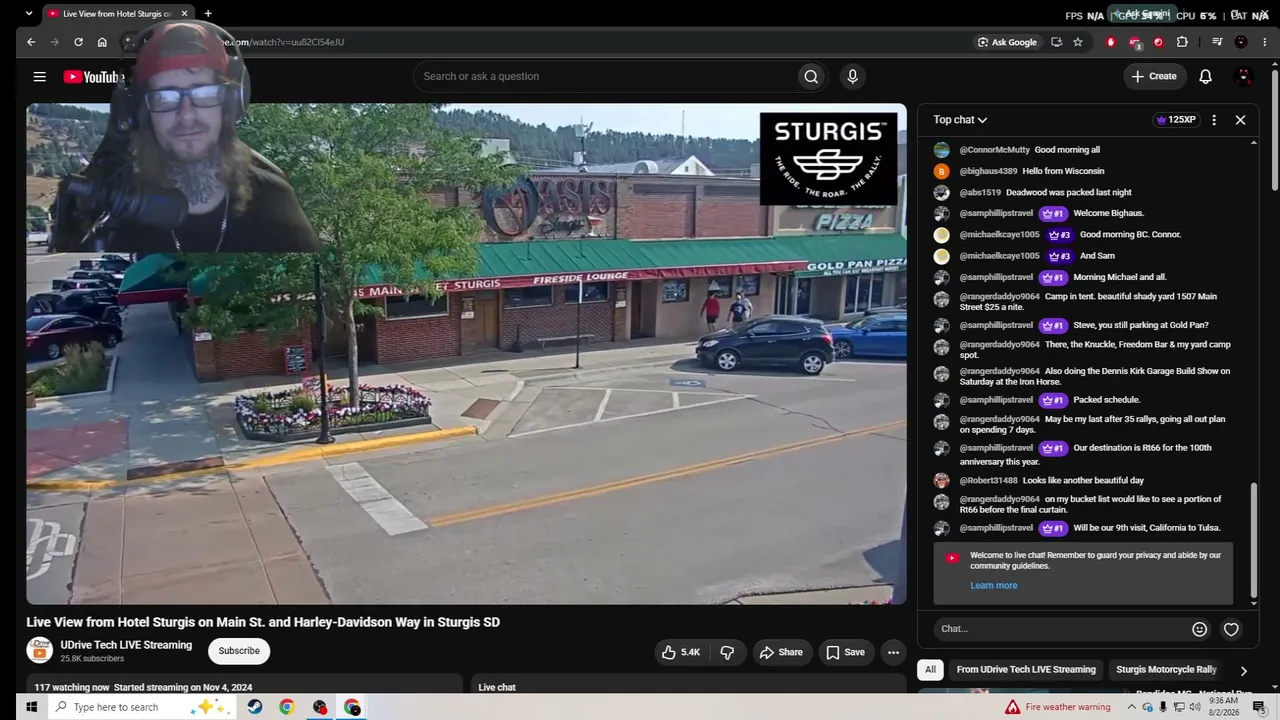Viewport: 1280px width, 720px height.
Task: Click the search magnifier button on YouTube
Action: point(811,77)
